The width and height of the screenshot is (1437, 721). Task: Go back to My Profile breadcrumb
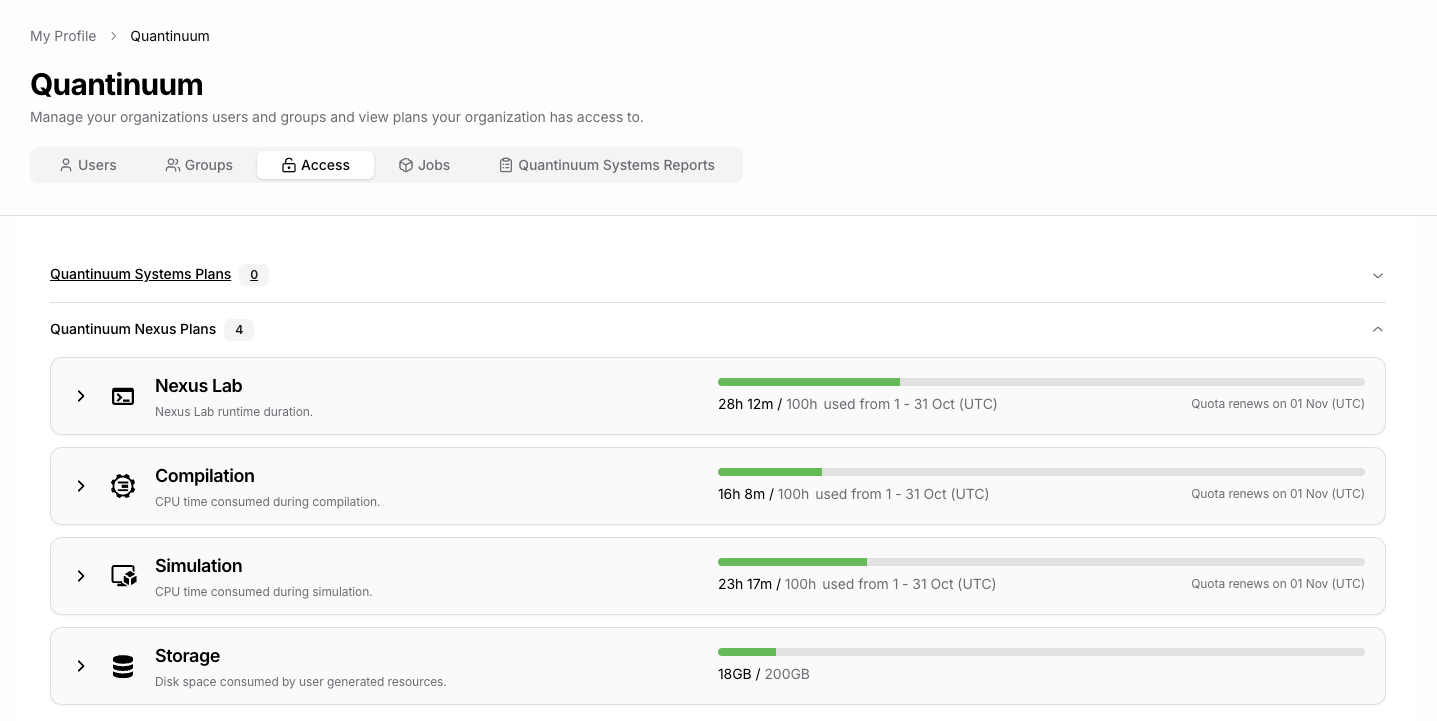coord(63,36)
